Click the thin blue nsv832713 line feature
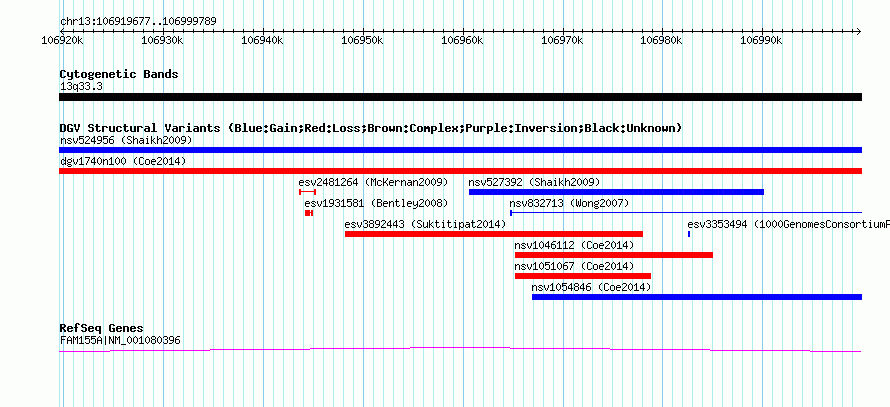 click(686, 213)
